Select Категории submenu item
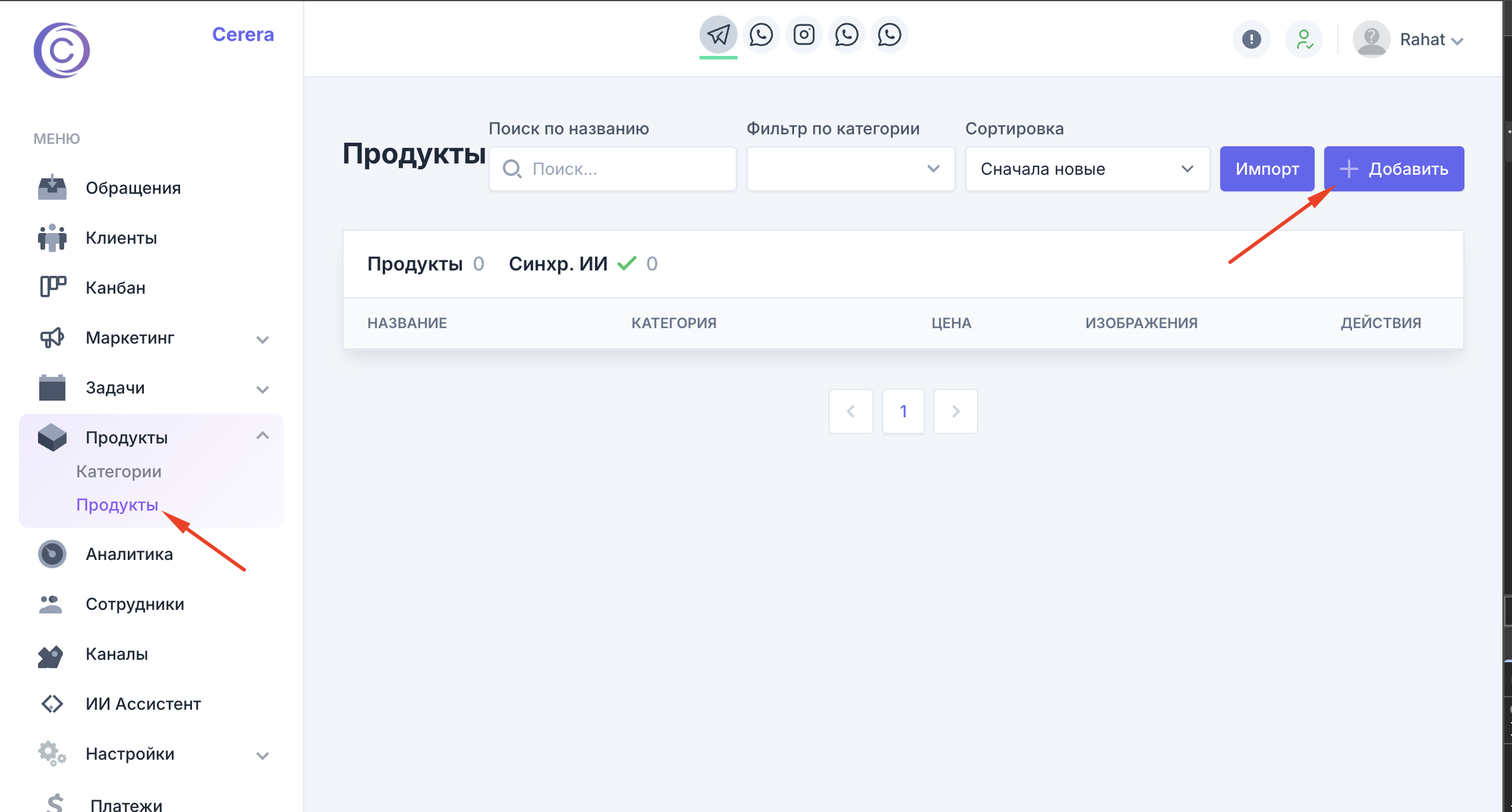Screen dimensions: 1512x812 point(119,471)
